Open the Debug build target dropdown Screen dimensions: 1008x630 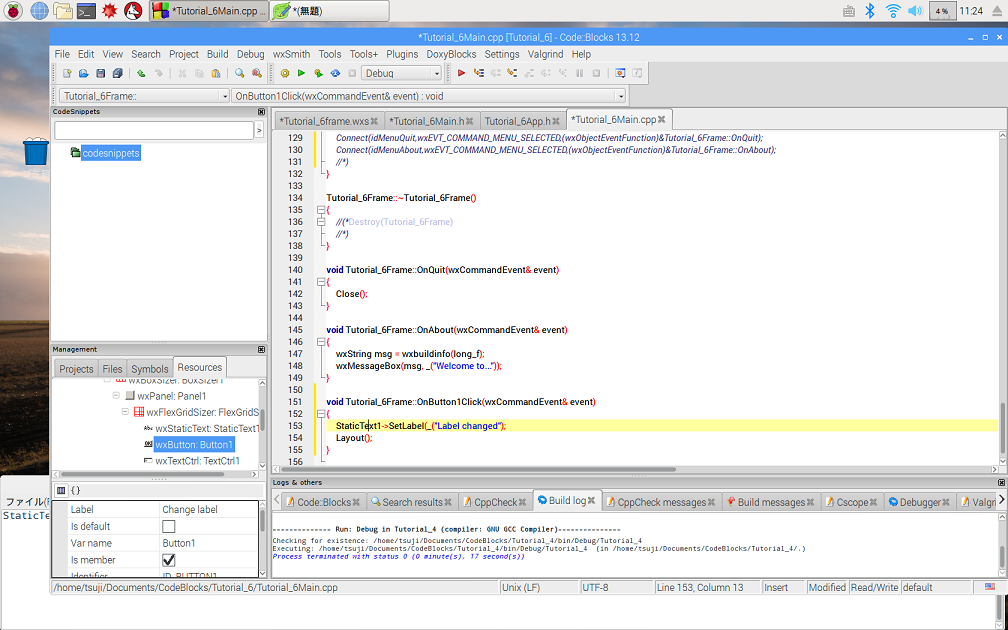pyautogui.click(x=402, y=73)
